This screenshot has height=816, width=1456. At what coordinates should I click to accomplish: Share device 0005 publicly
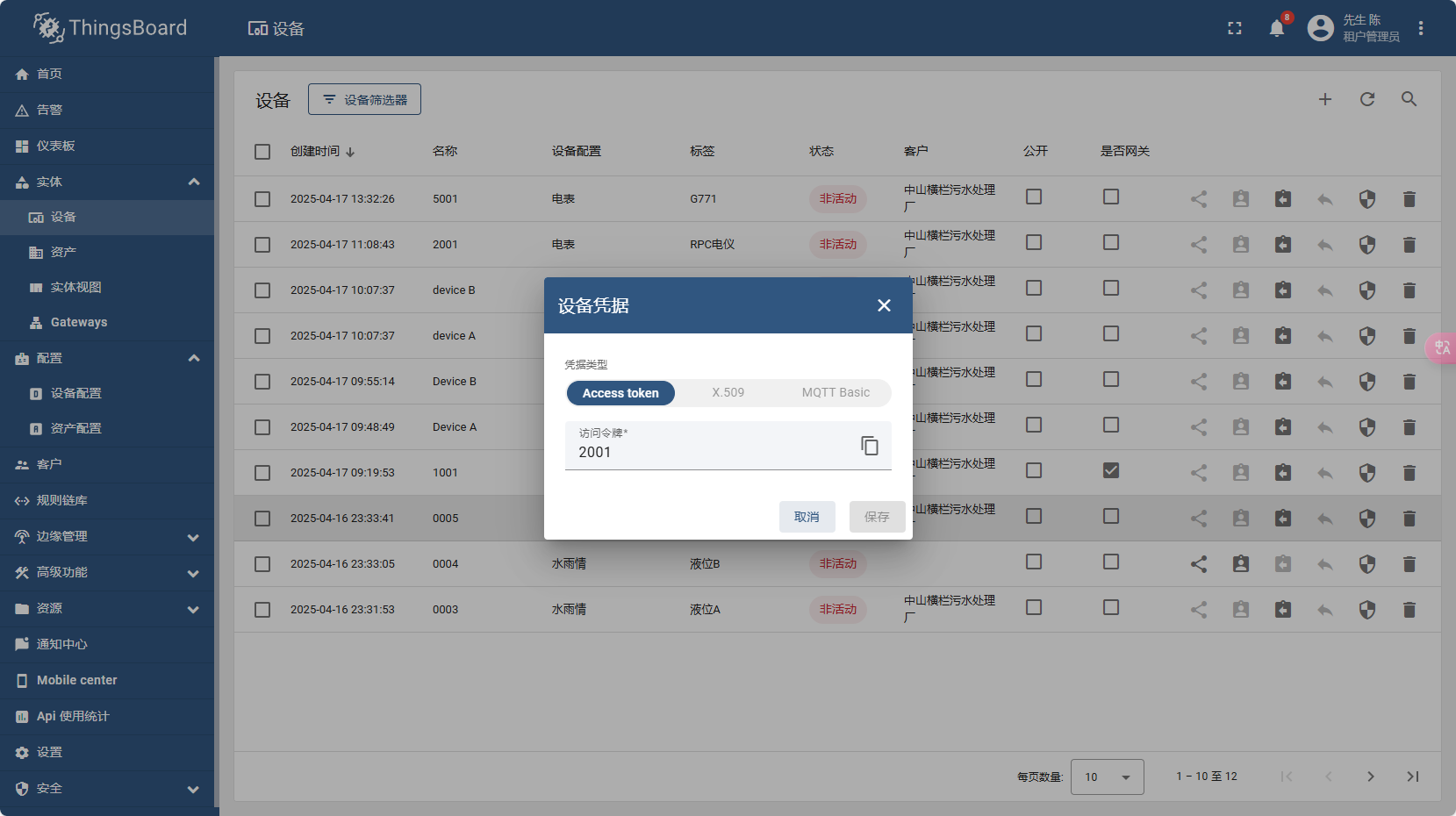coord(1199,519)
